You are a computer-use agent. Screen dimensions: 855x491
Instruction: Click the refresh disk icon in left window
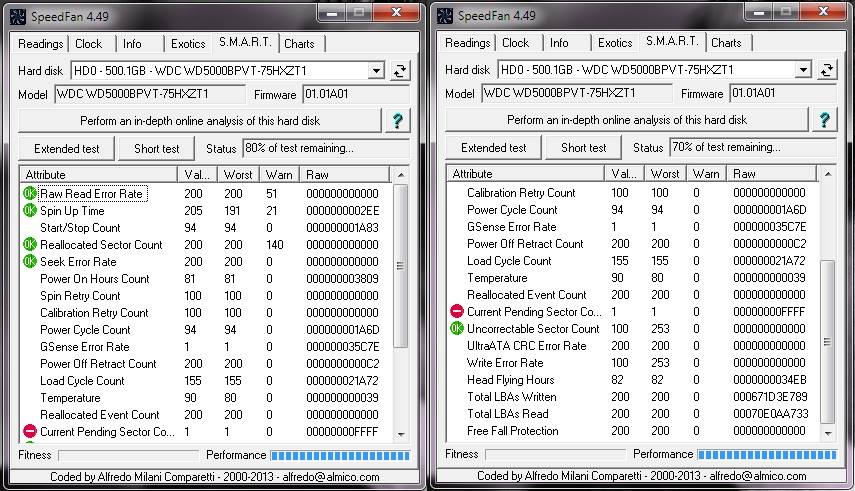click(x=399, y=71)
